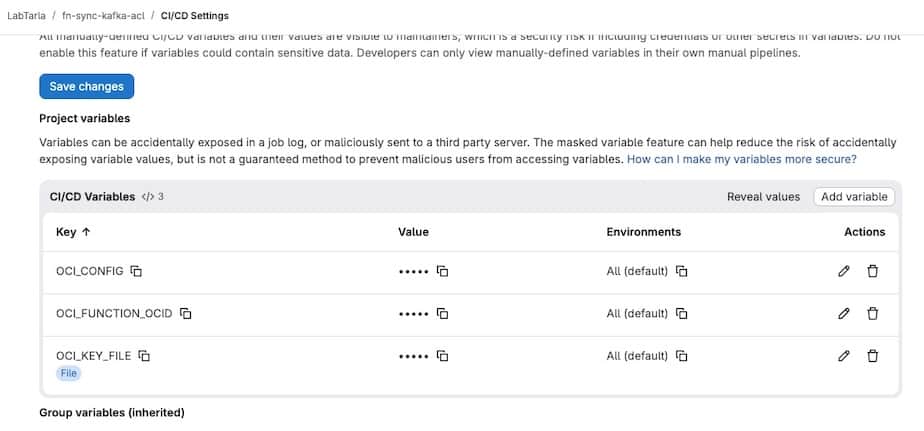Copy environment scope of OCI_KEY_FILE

click(682, 356)
